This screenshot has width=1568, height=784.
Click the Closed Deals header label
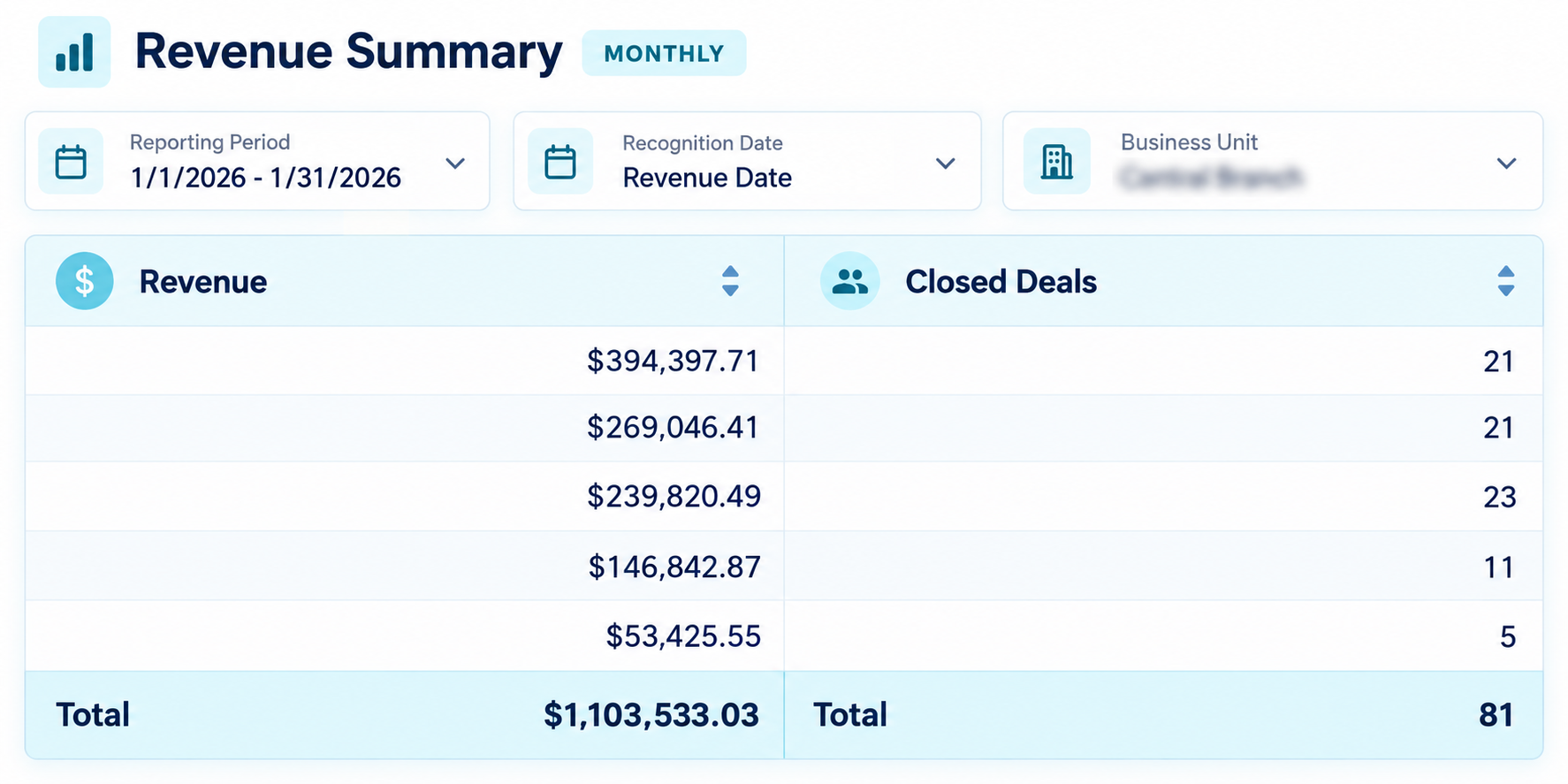click(x=1001, y=282)
